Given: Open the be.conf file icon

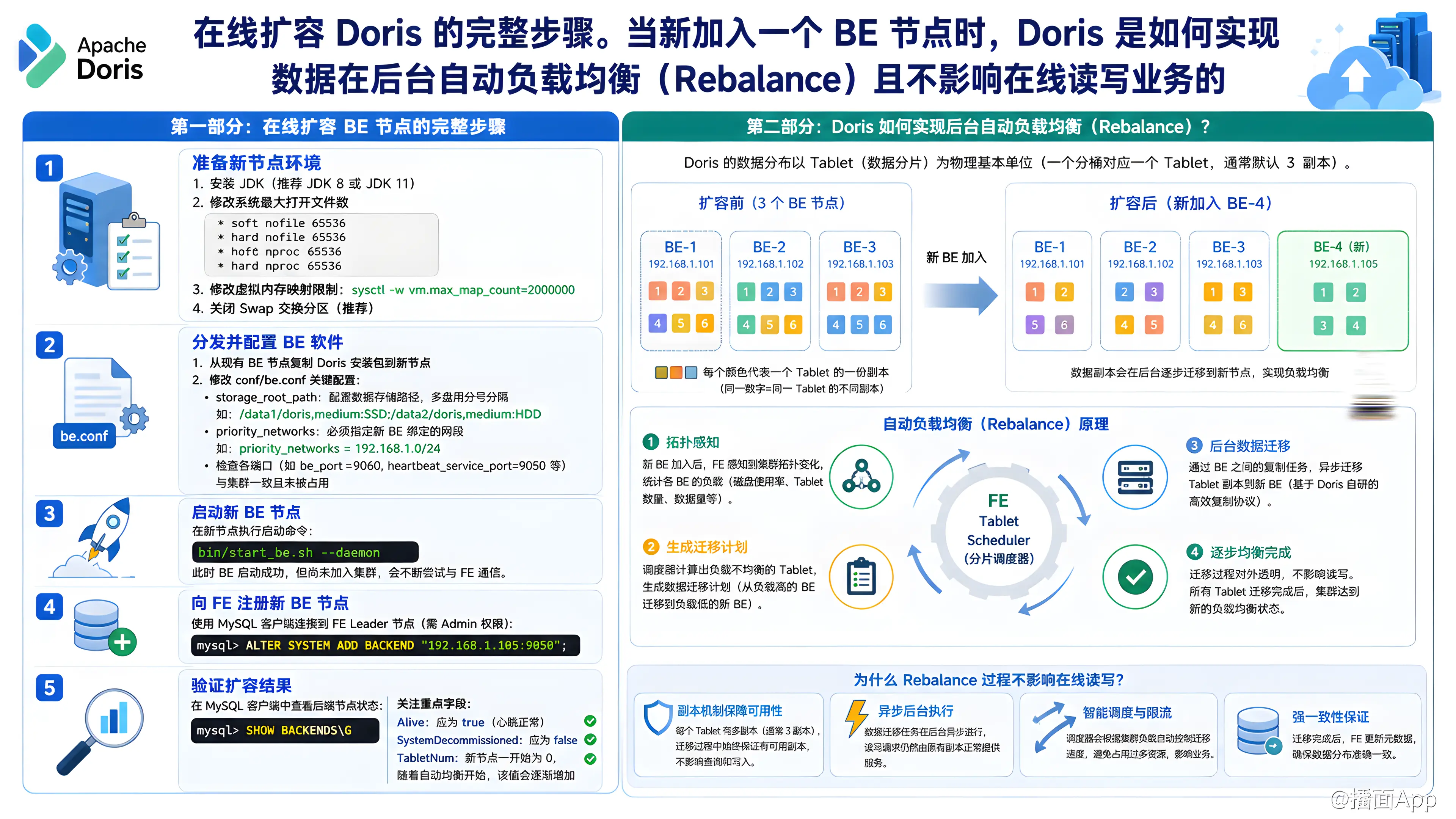Looking at the screenshot, I should [x=100, y=403].
